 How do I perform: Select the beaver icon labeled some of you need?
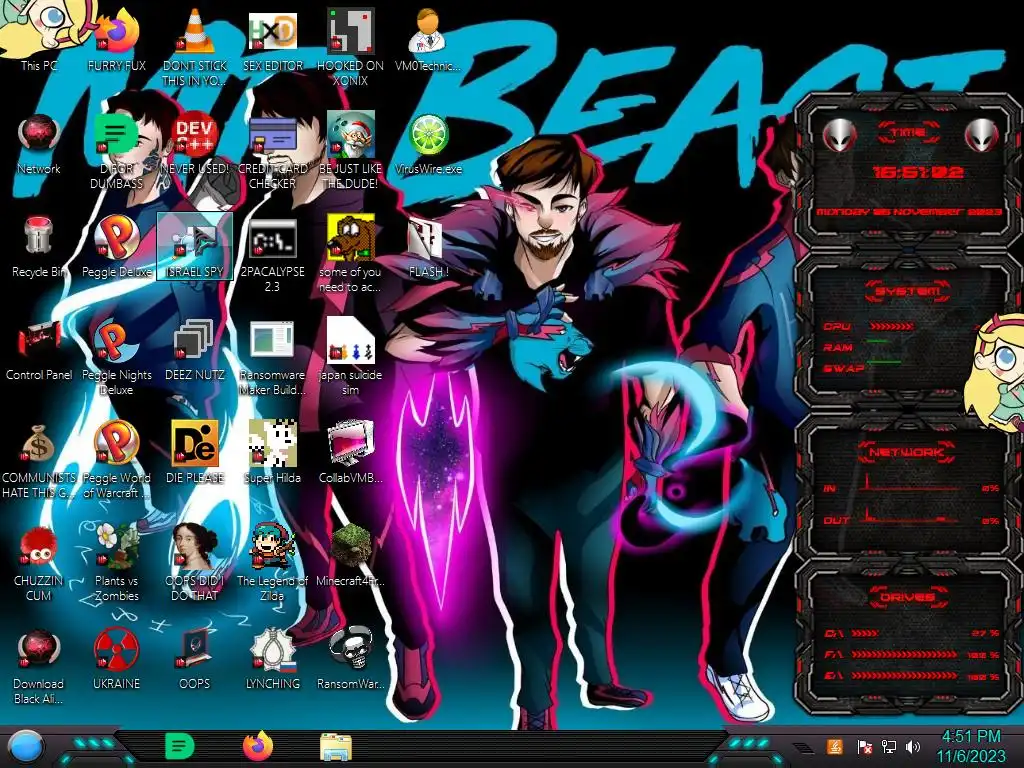point(350,253)
